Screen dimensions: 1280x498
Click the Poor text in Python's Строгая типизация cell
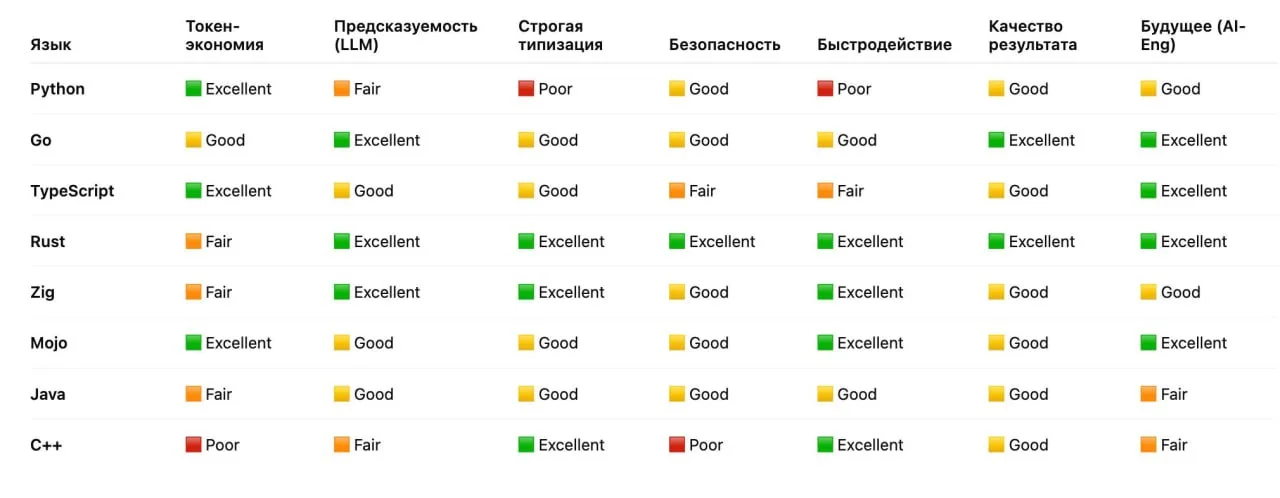(x=555, y=89)
